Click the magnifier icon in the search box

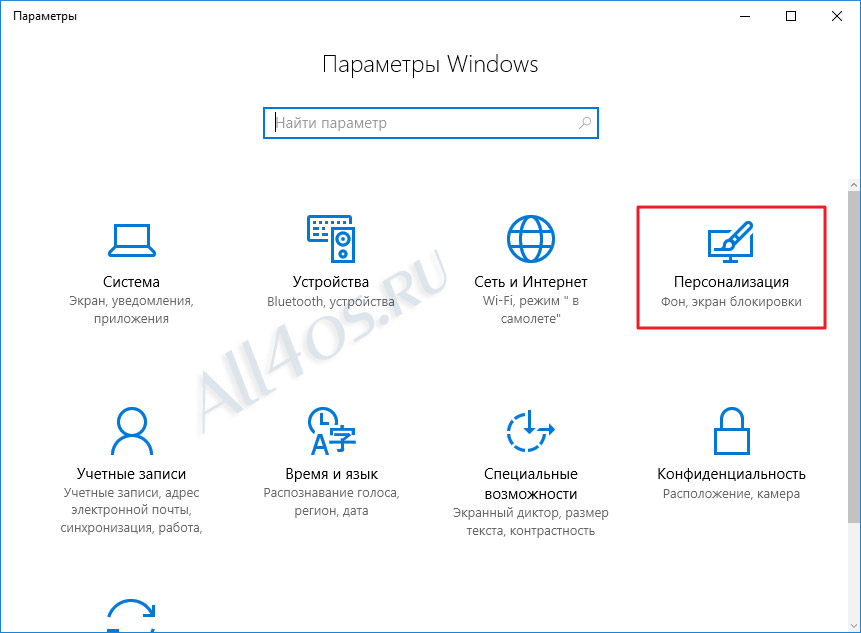(585, 123)
